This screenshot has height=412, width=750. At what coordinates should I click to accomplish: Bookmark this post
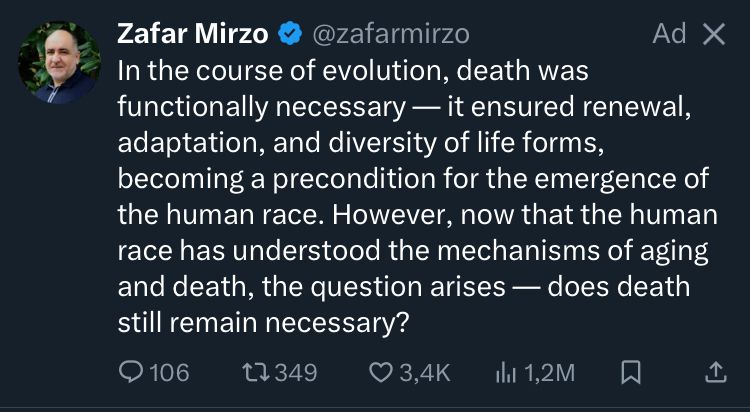pos(630,373)
